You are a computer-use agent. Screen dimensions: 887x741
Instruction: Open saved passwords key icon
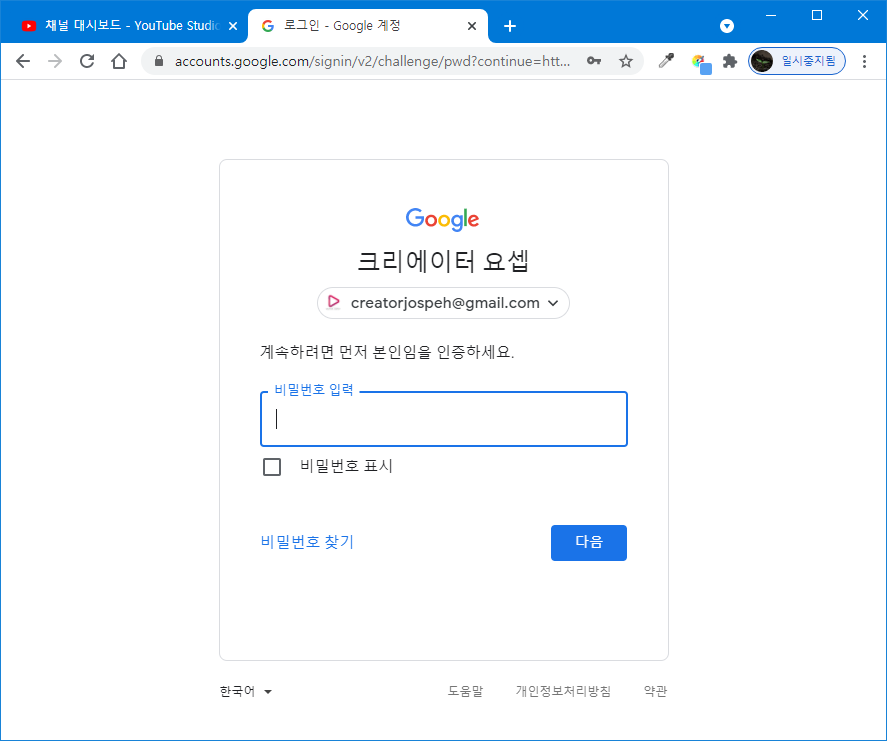[593, 61]
